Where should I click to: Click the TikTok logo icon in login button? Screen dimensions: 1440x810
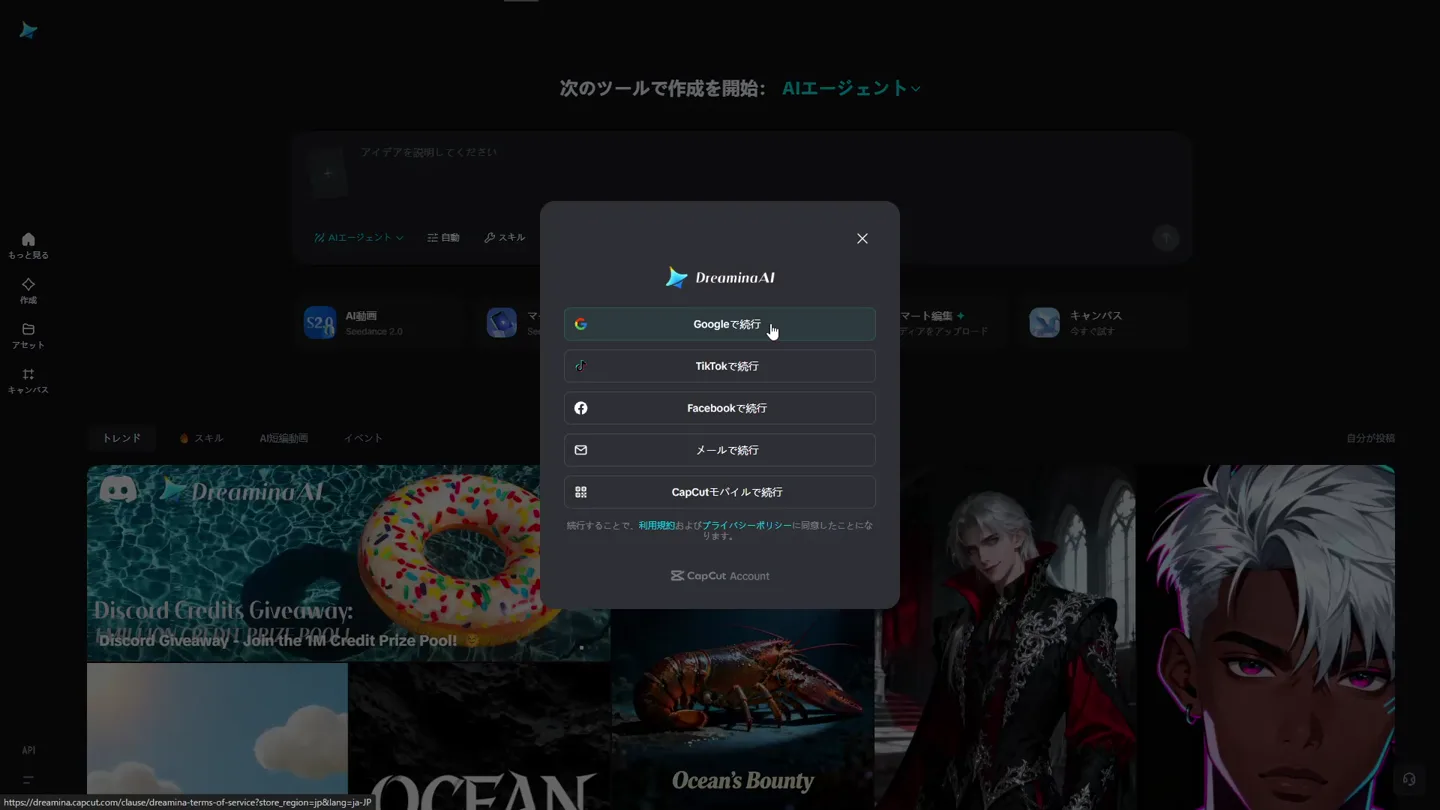tap(581, 366)
